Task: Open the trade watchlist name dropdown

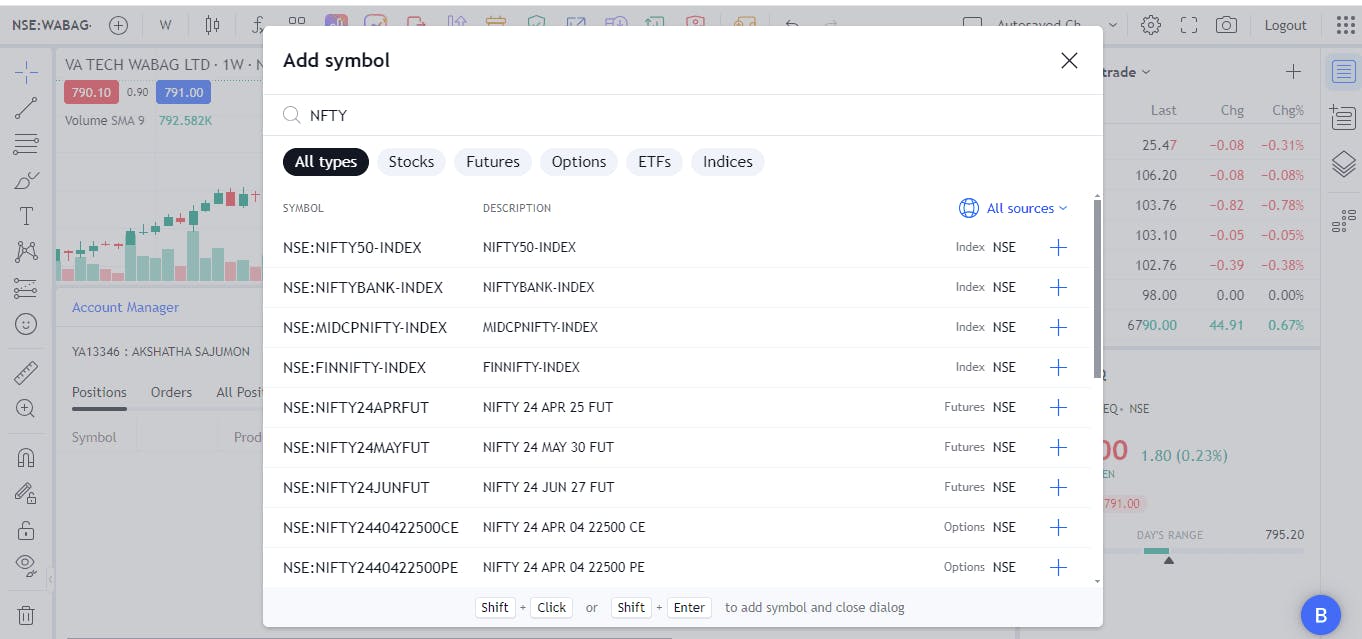Action: (1126, 72)
